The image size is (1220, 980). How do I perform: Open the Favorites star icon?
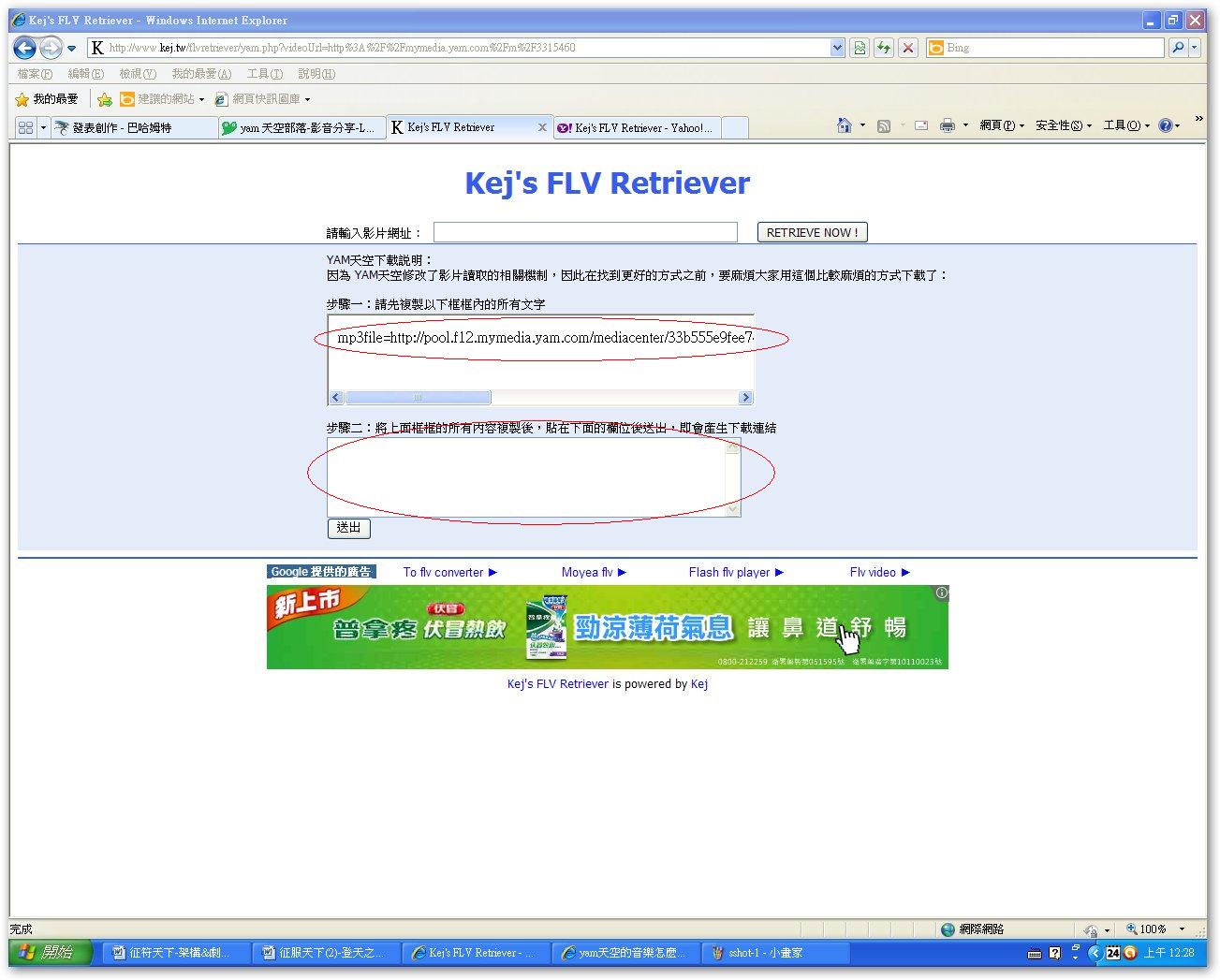21,98
